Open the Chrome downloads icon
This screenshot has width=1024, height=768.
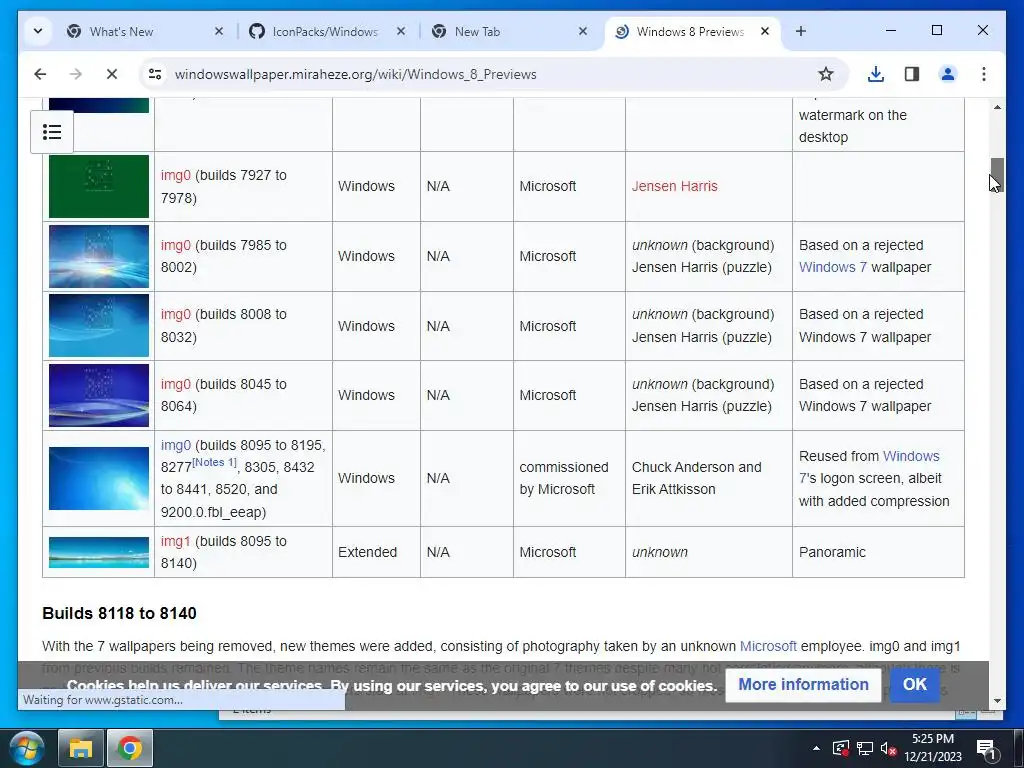876,74
